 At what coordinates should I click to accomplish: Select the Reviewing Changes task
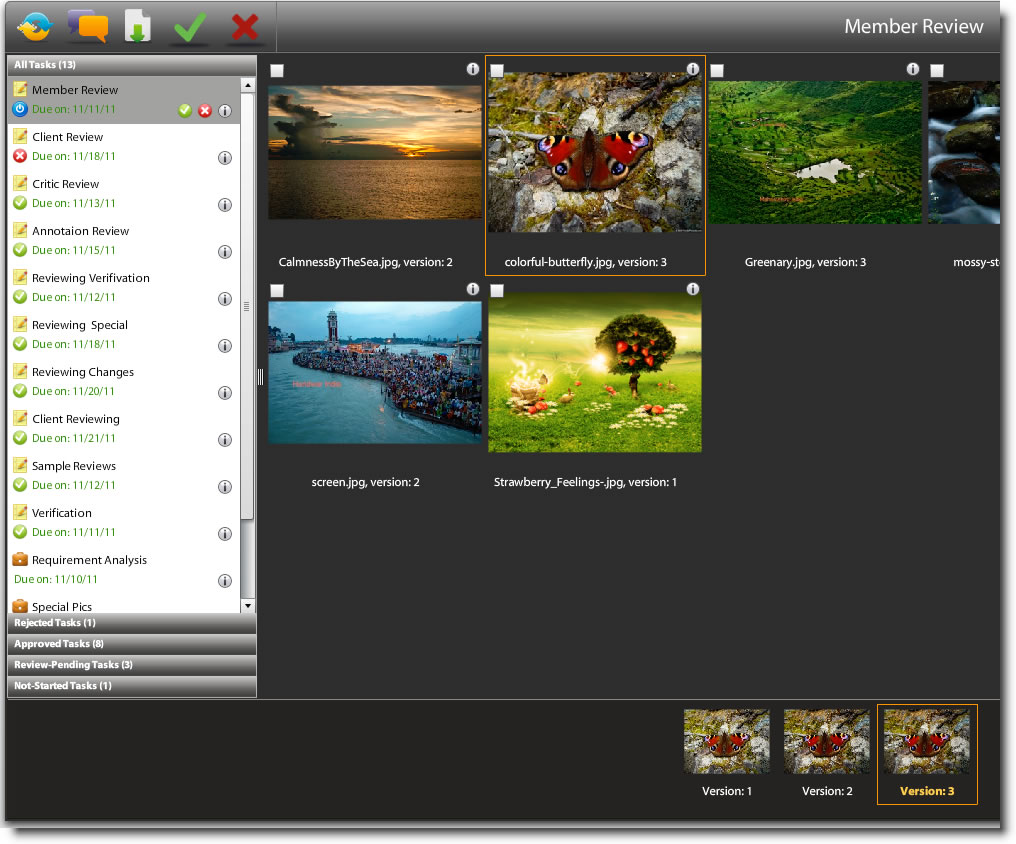tap(124, 382)
